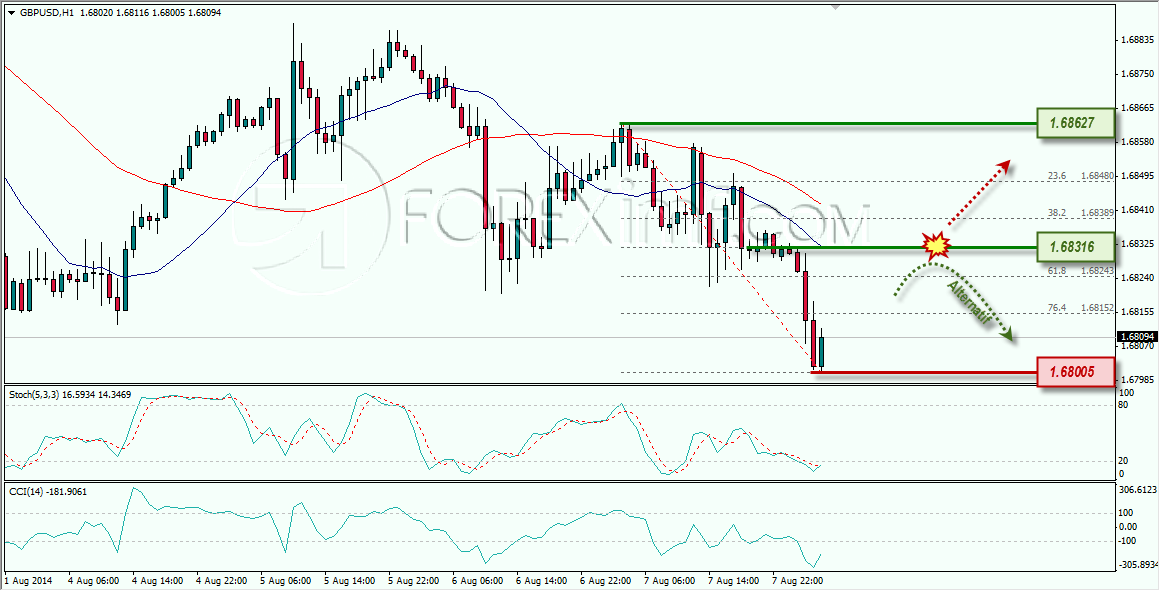Click the 1.68495 price axis value

[1139, 176]
